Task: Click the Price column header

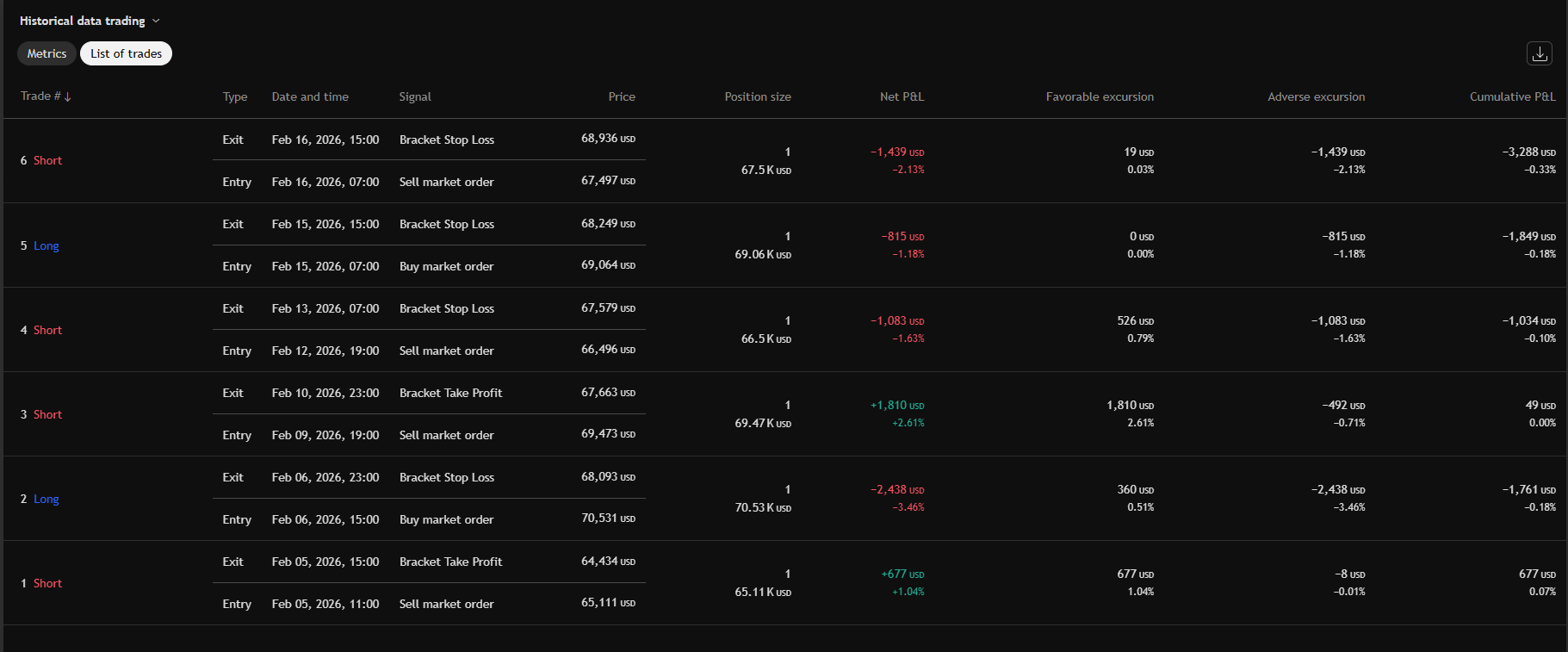Action: point(622,96)
